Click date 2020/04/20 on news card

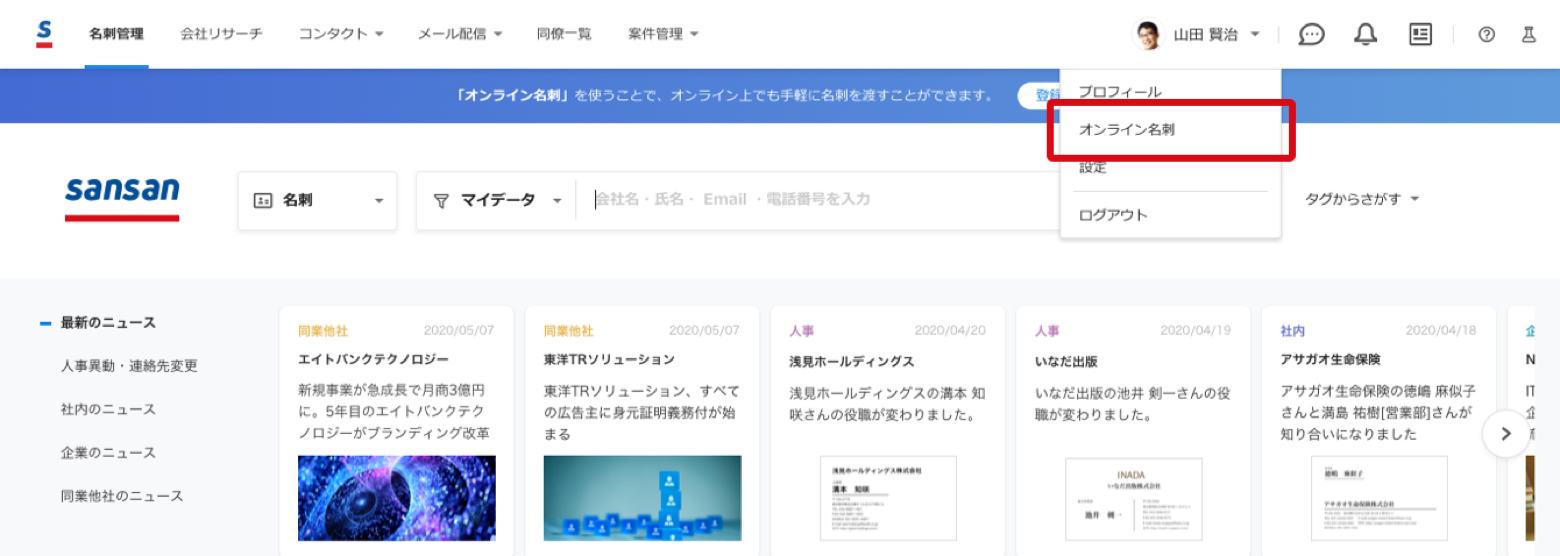[x=950, y=331]
